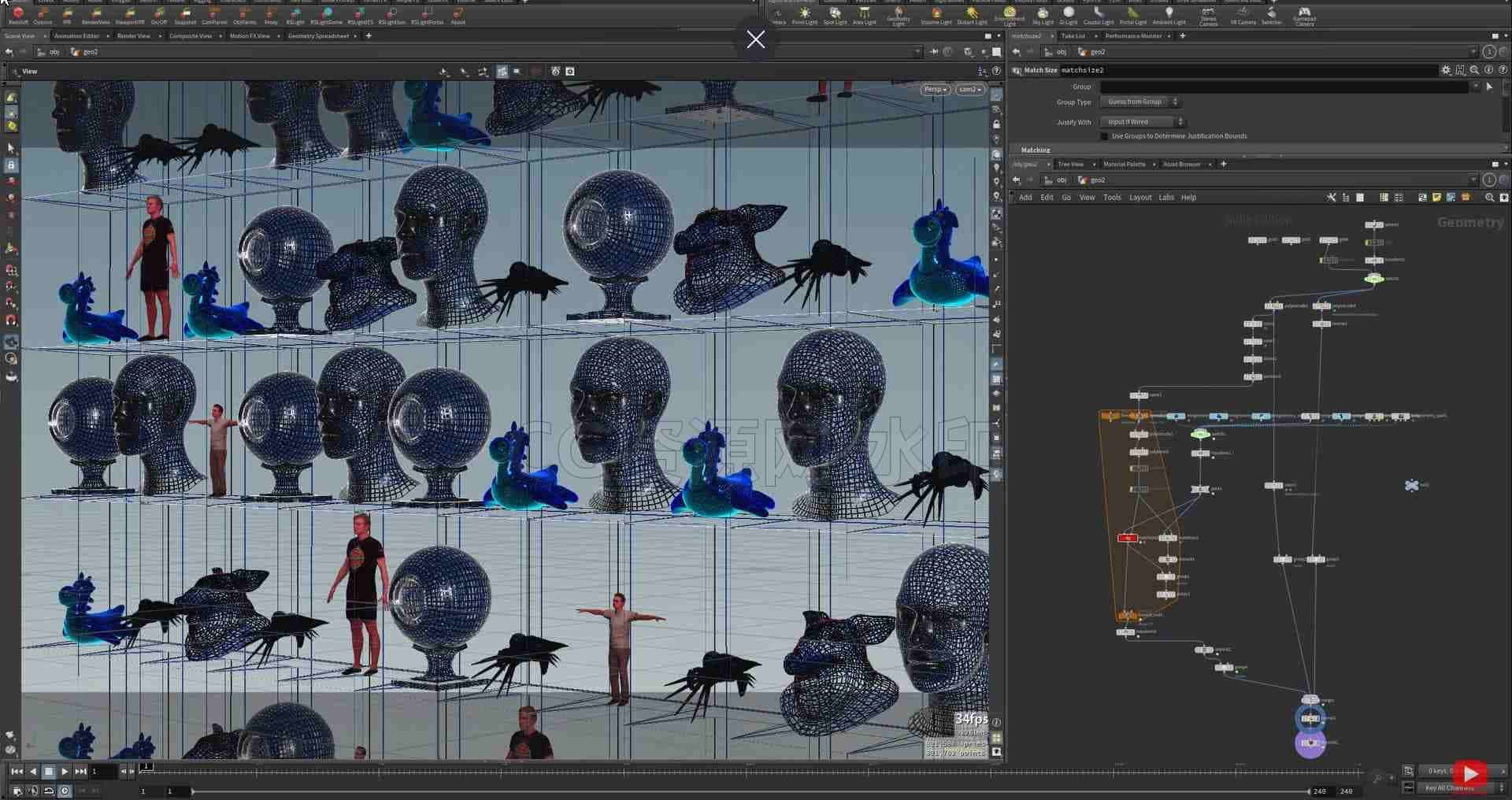Viewport: 1512px width, 800px height.
Task: Click the RSLightDome shelf tool
Action: coord(326,16)
